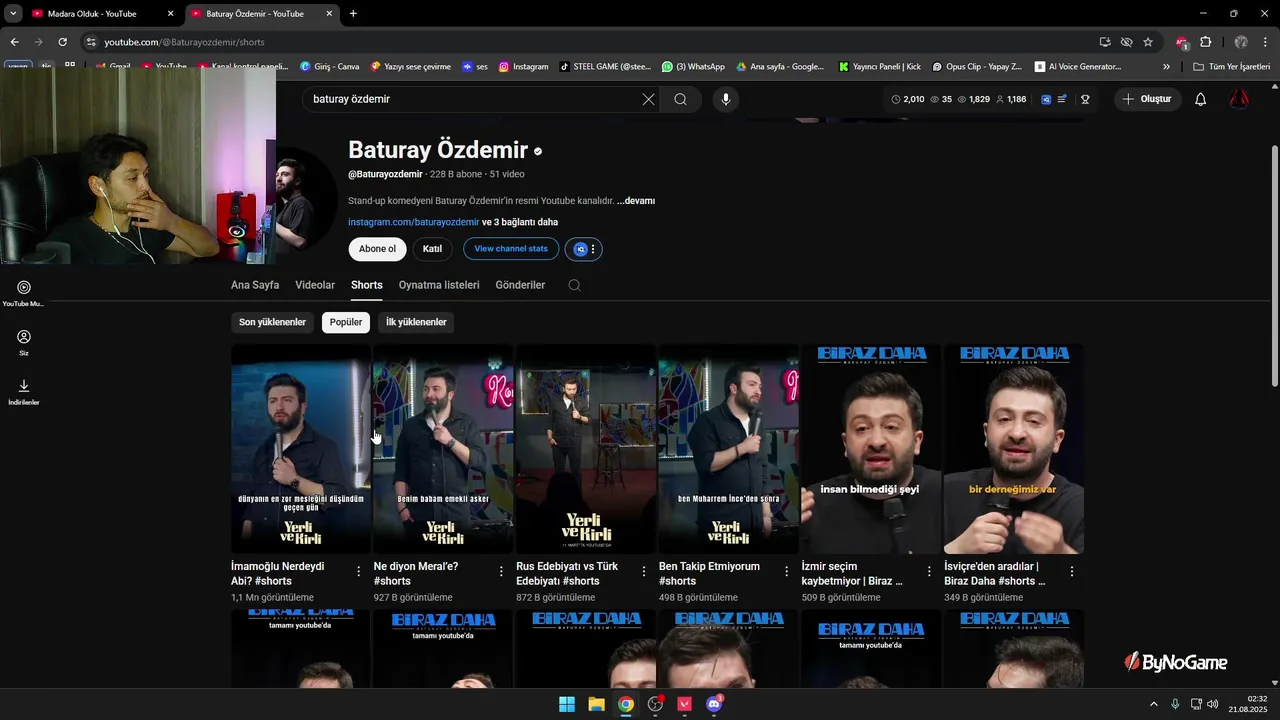This screenshot has height=720, width=1280.
Task: Open options for Ne diyon Meral'e short
Action: pyautogui.click(x=501, y=572)
